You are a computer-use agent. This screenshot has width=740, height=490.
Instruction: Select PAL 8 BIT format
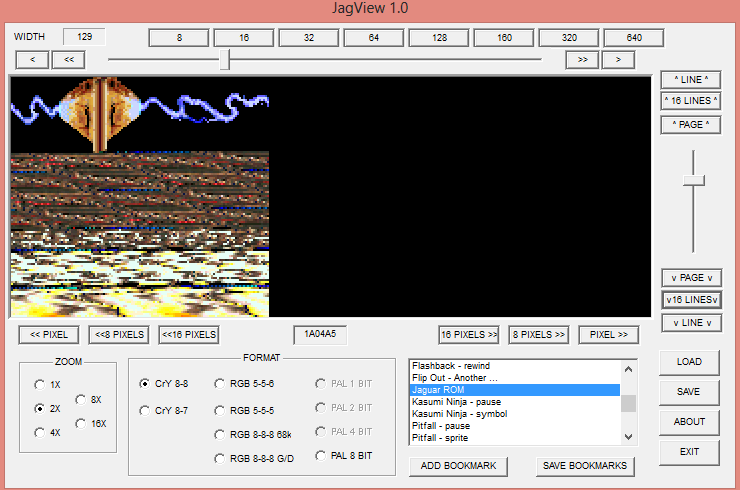pyautogui.click(x=322, y=457)
